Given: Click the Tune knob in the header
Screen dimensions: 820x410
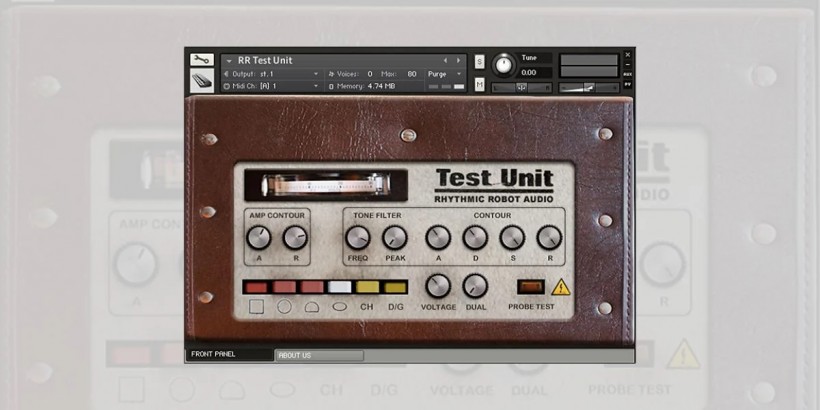Looking at the screenshot, I should (x=502, y=65).
